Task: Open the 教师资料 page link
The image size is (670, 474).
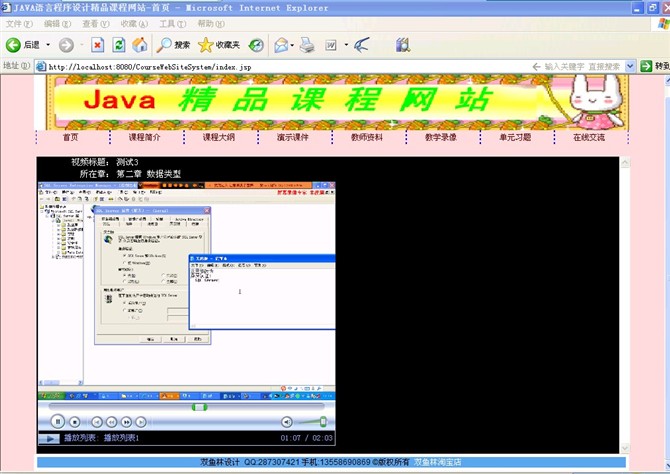Action: (x=367, y=137)
